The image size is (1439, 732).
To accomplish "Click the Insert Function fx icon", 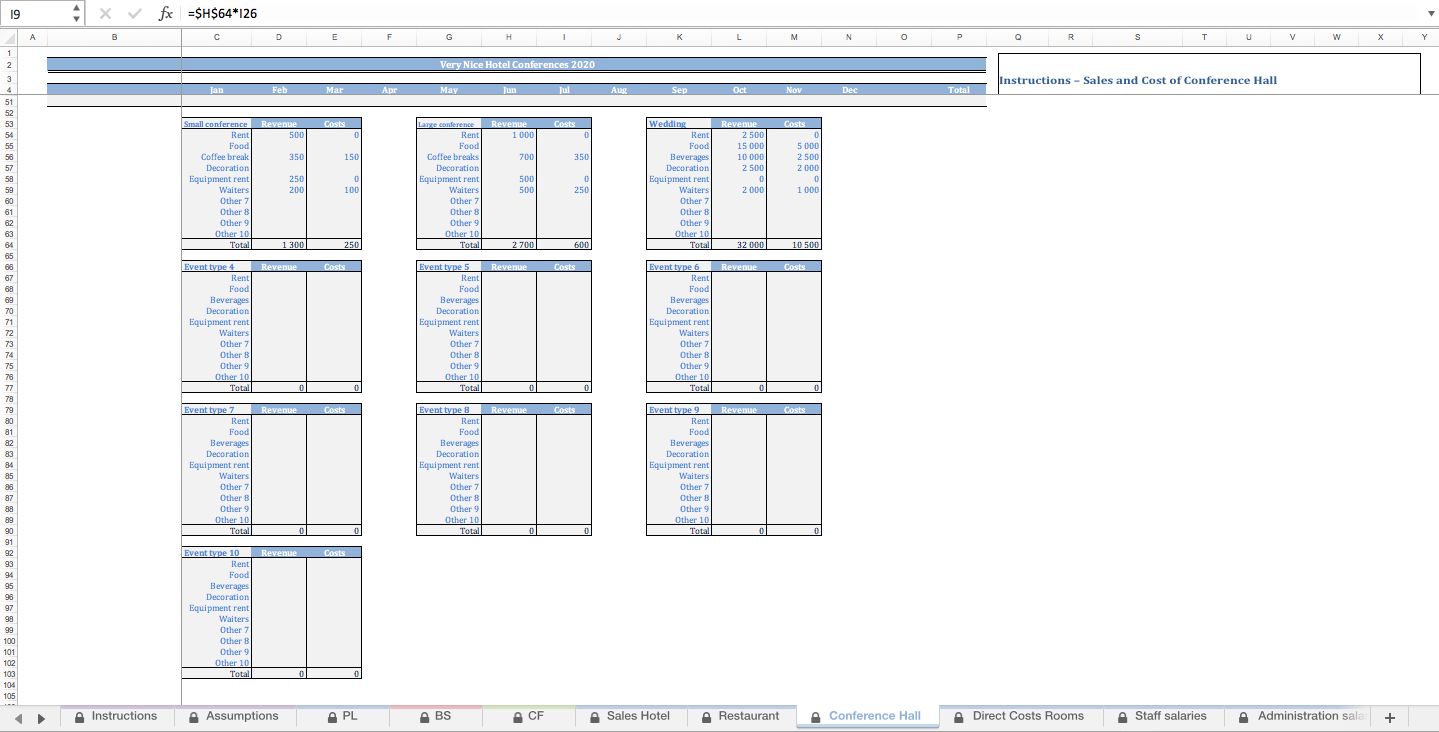I will point(167,15).
